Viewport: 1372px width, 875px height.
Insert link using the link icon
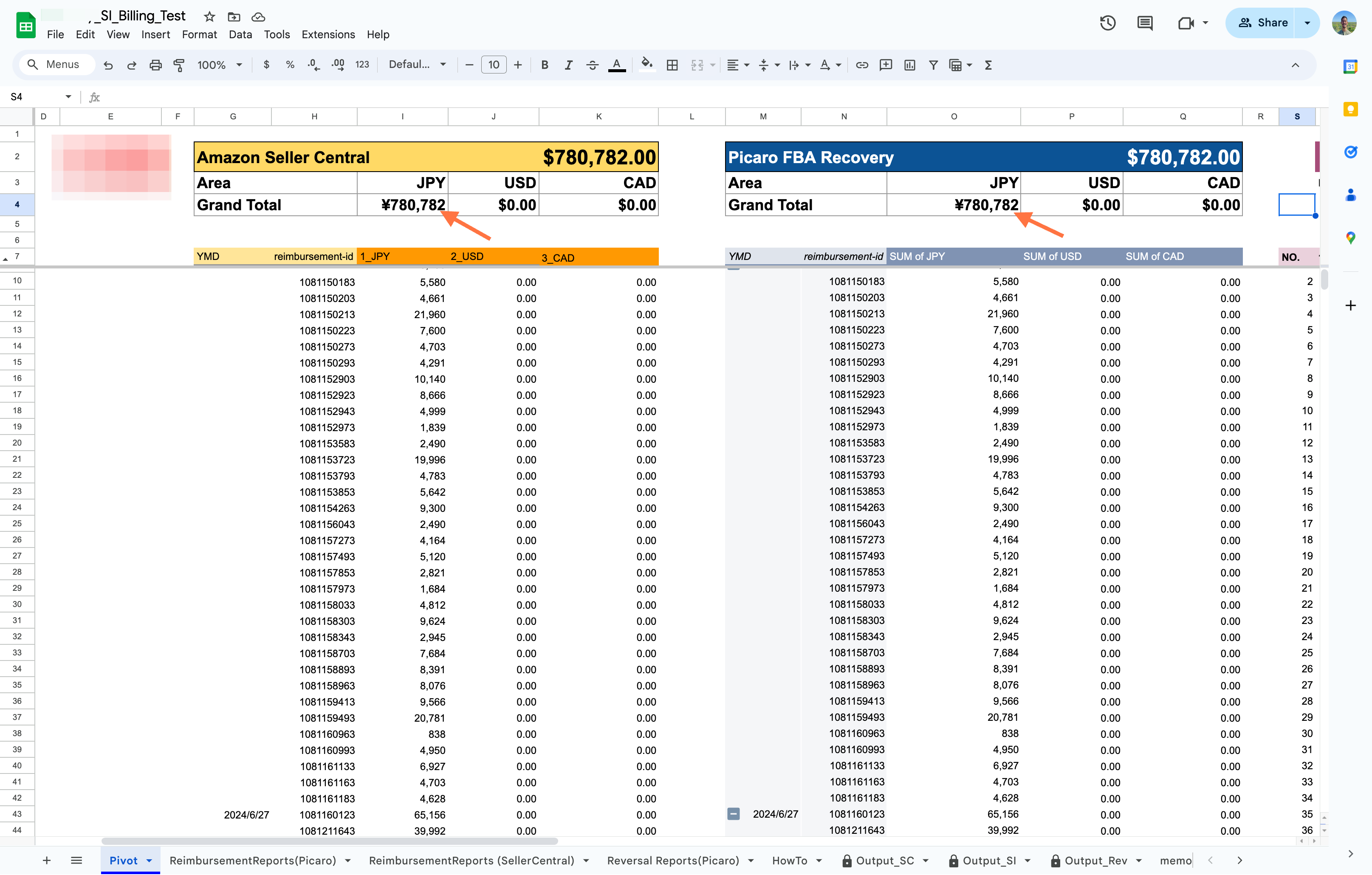(862, 65)
